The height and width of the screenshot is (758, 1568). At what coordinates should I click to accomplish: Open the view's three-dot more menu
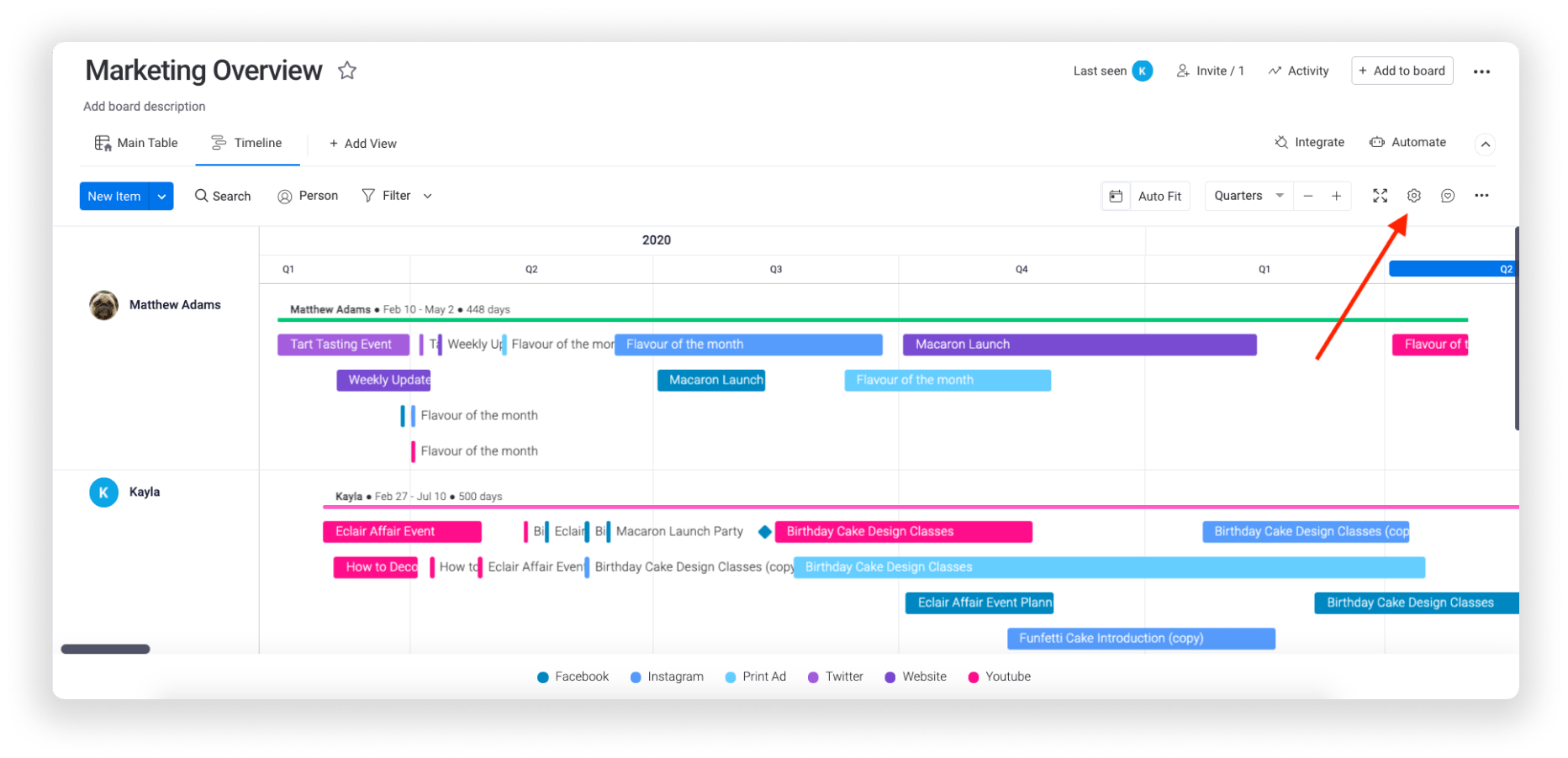(1481, 196)
